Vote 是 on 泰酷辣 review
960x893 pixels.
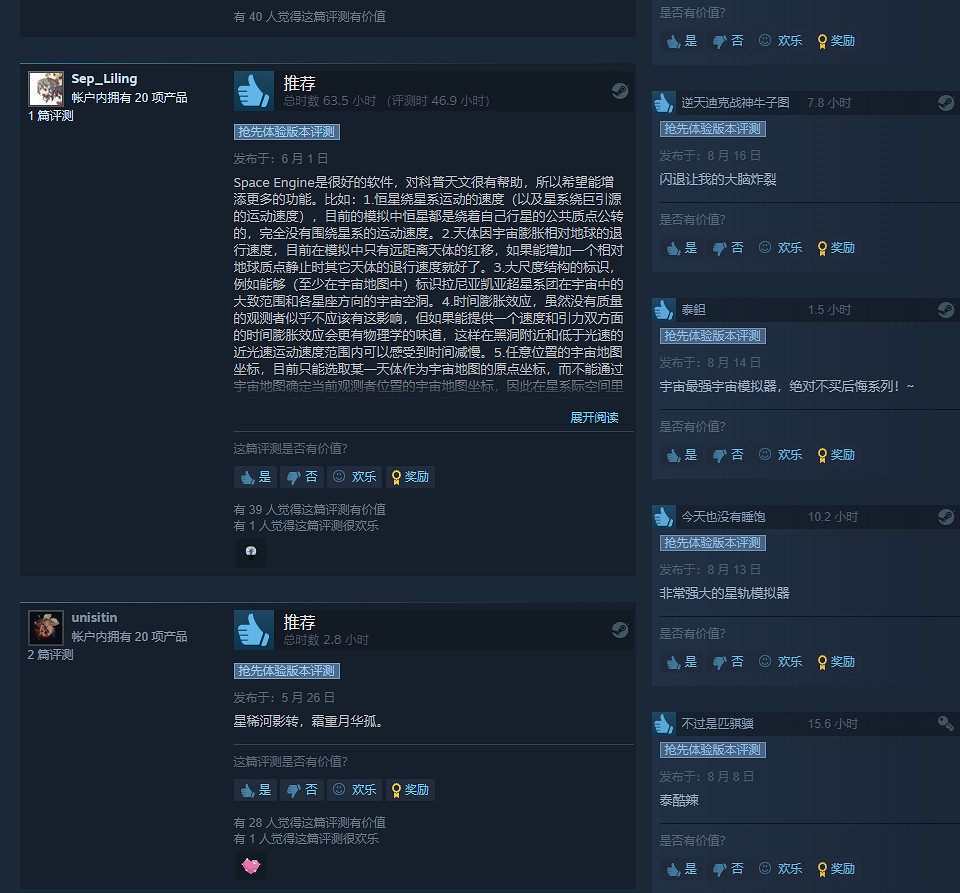click(682, 869)
